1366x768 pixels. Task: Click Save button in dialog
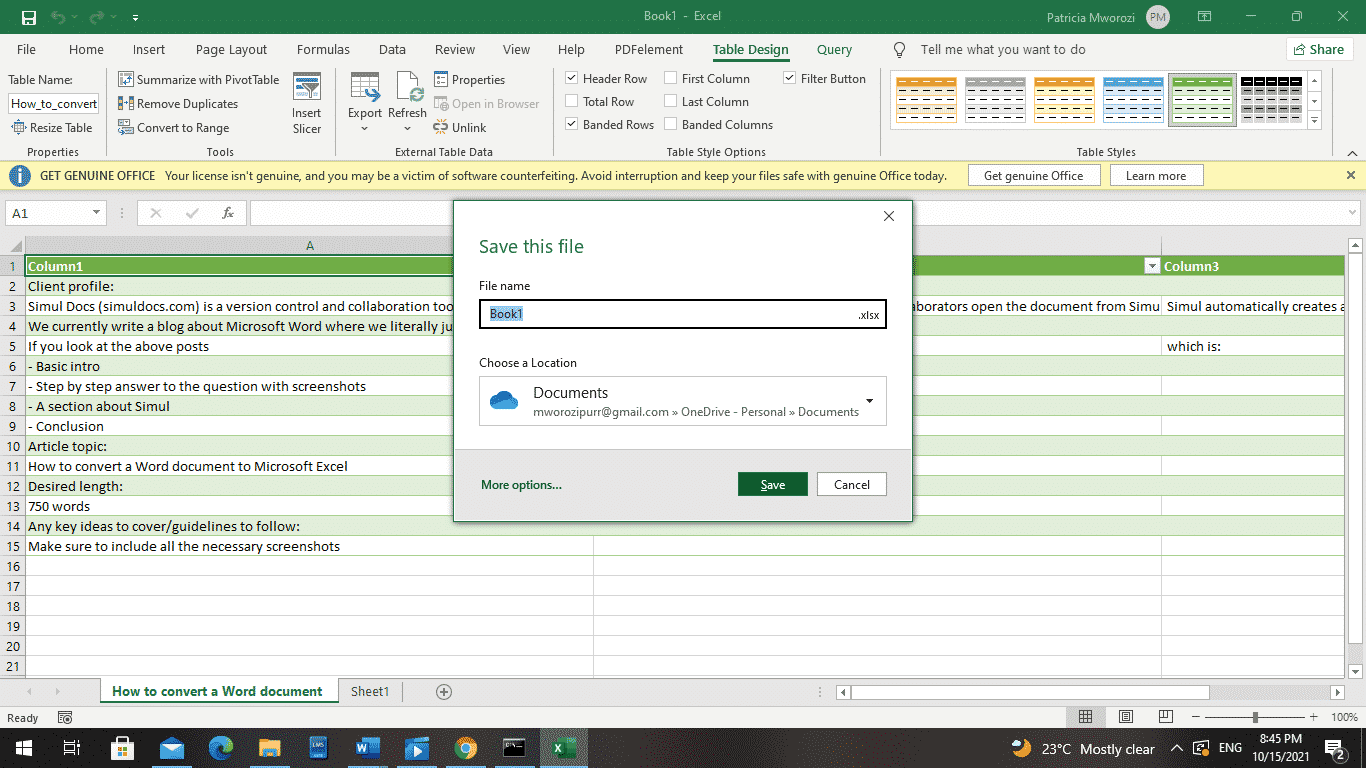point(773,484)
